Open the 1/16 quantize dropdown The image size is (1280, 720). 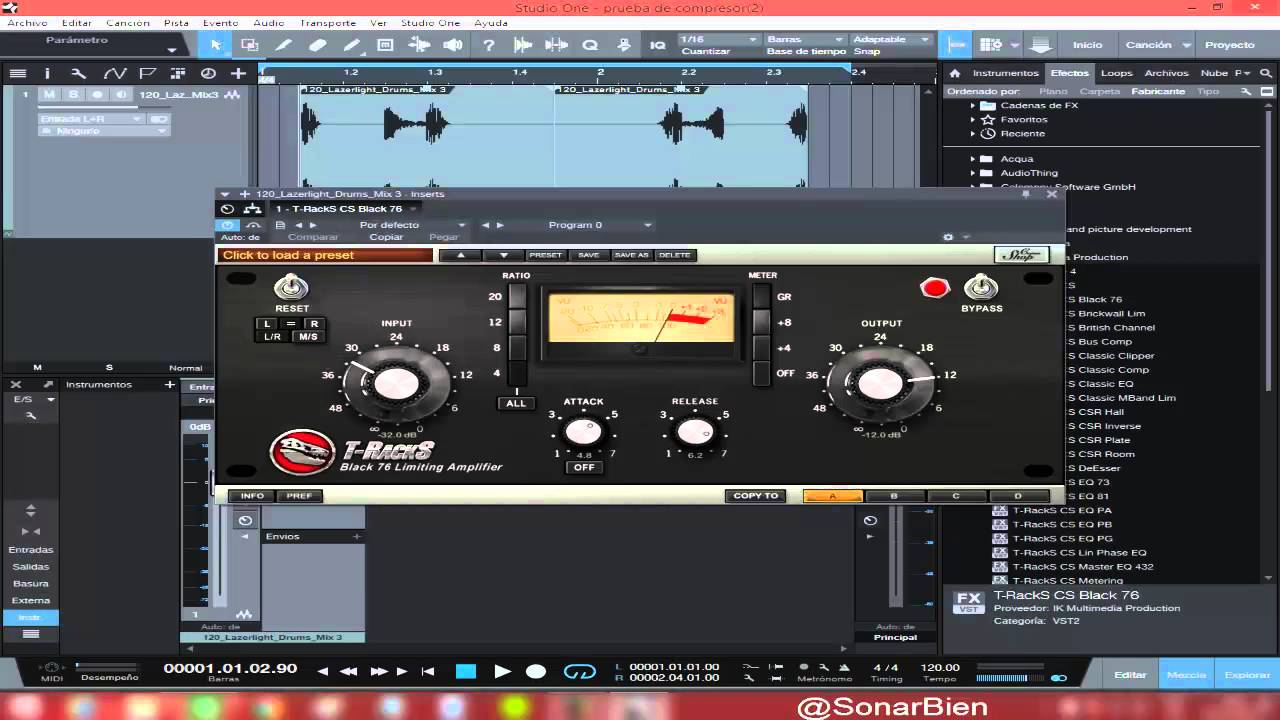[x=718, y=39]
